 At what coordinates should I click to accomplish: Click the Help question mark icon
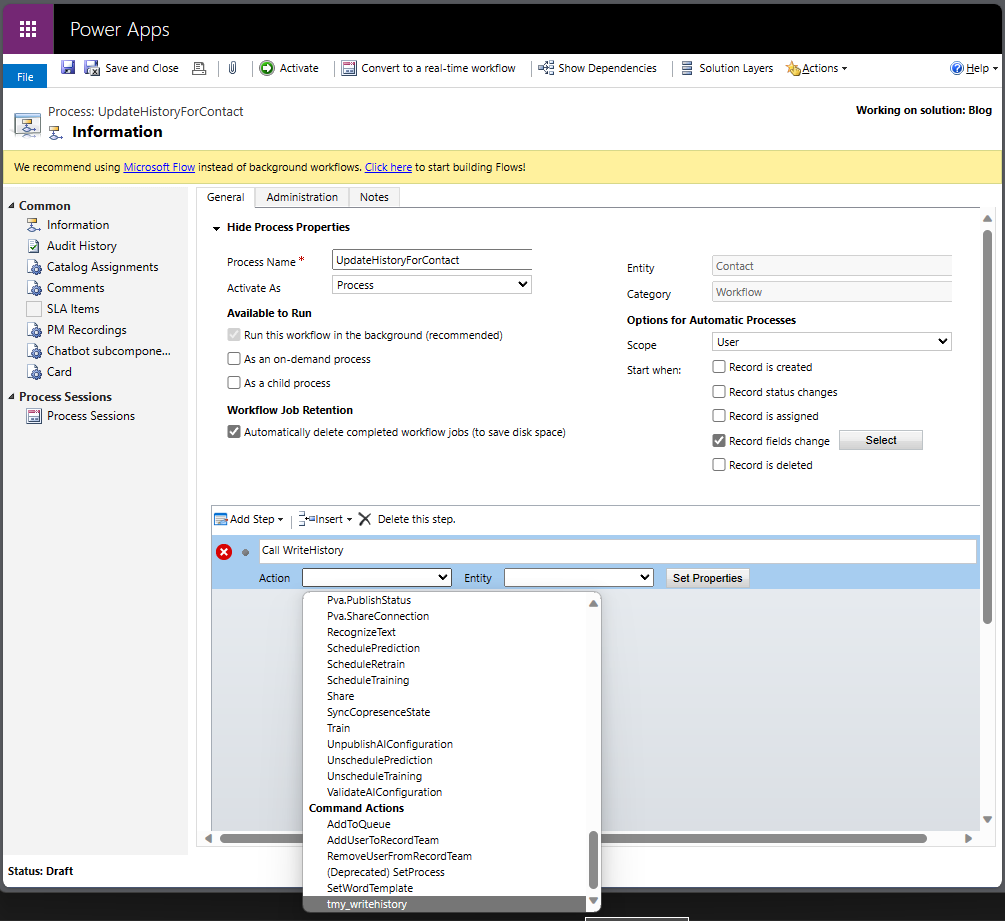(x=956, y=68)
